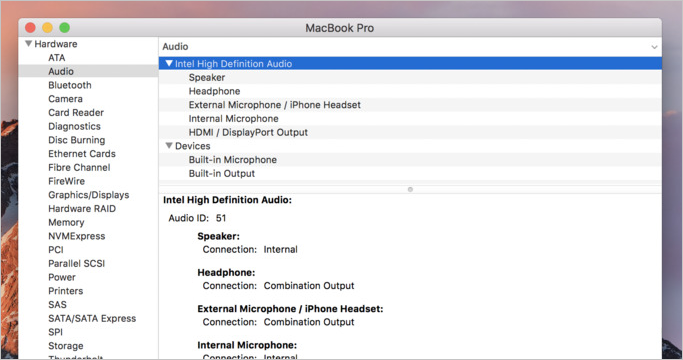Select Camera in the sidebar
This screenshot has height=360, width=683.
[65, 98]
